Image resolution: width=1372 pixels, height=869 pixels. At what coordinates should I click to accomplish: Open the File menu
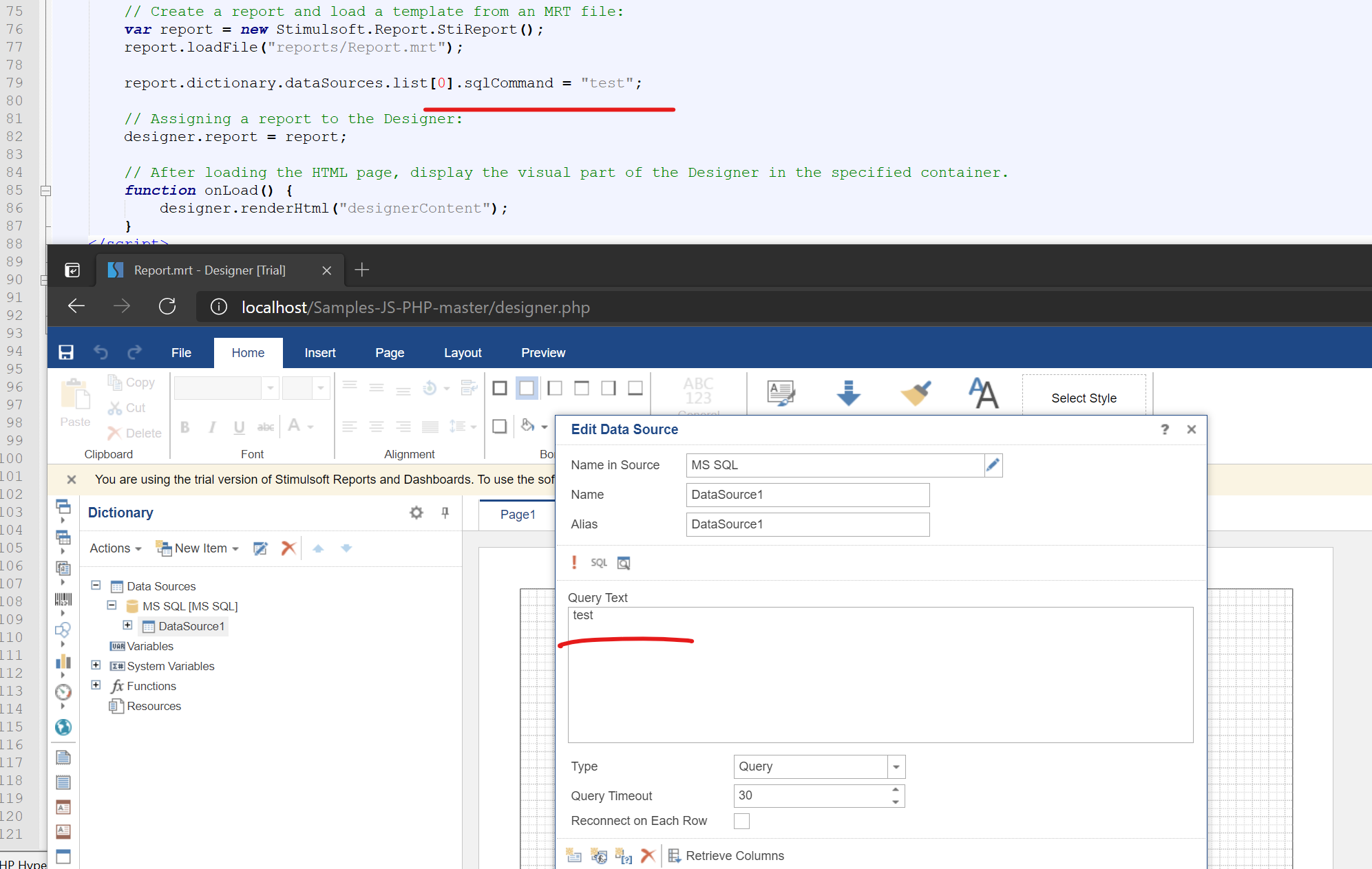click(181, 353)
